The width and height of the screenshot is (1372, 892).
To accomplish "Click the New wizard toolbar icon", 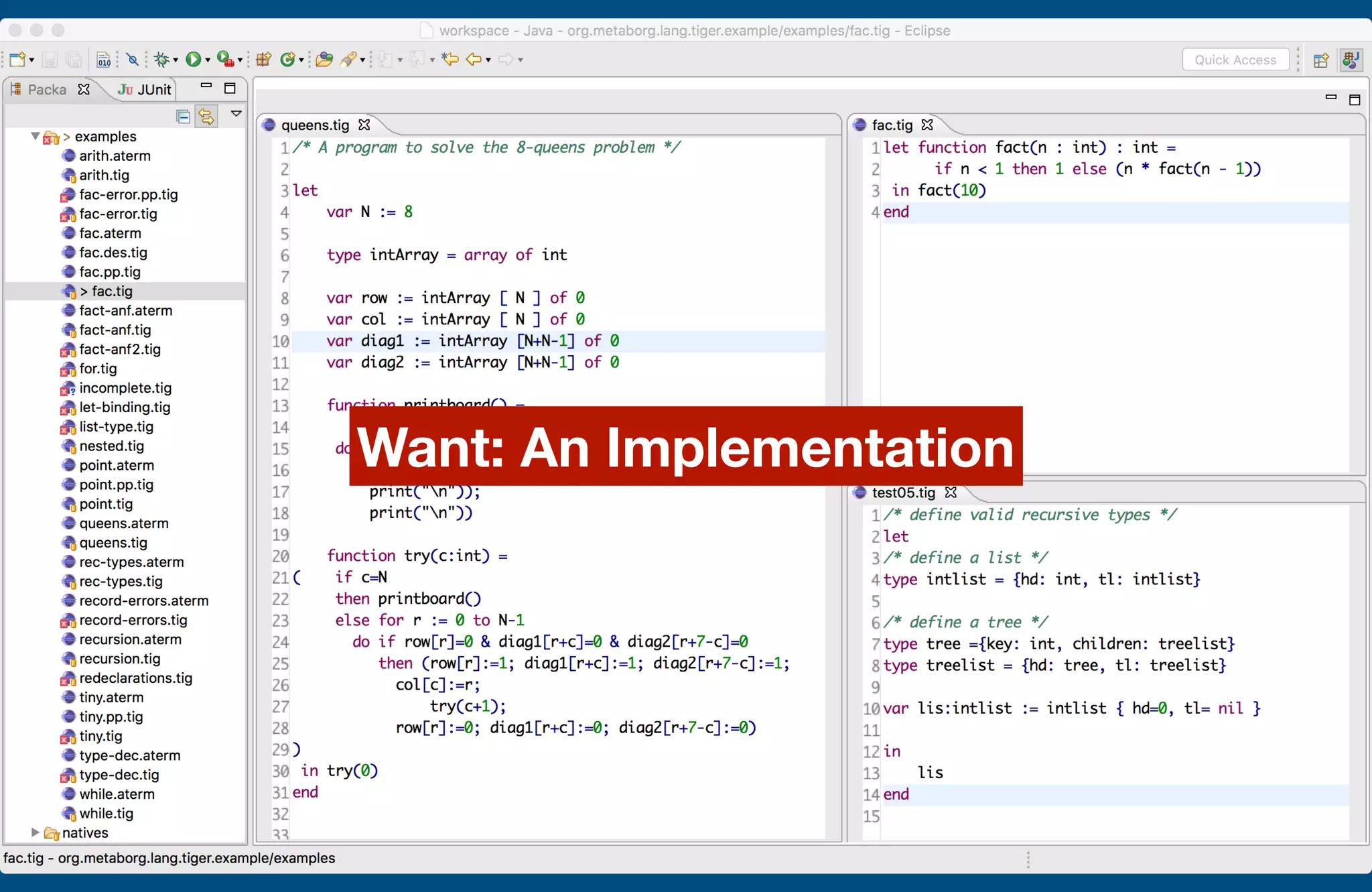I will (18, 60).
